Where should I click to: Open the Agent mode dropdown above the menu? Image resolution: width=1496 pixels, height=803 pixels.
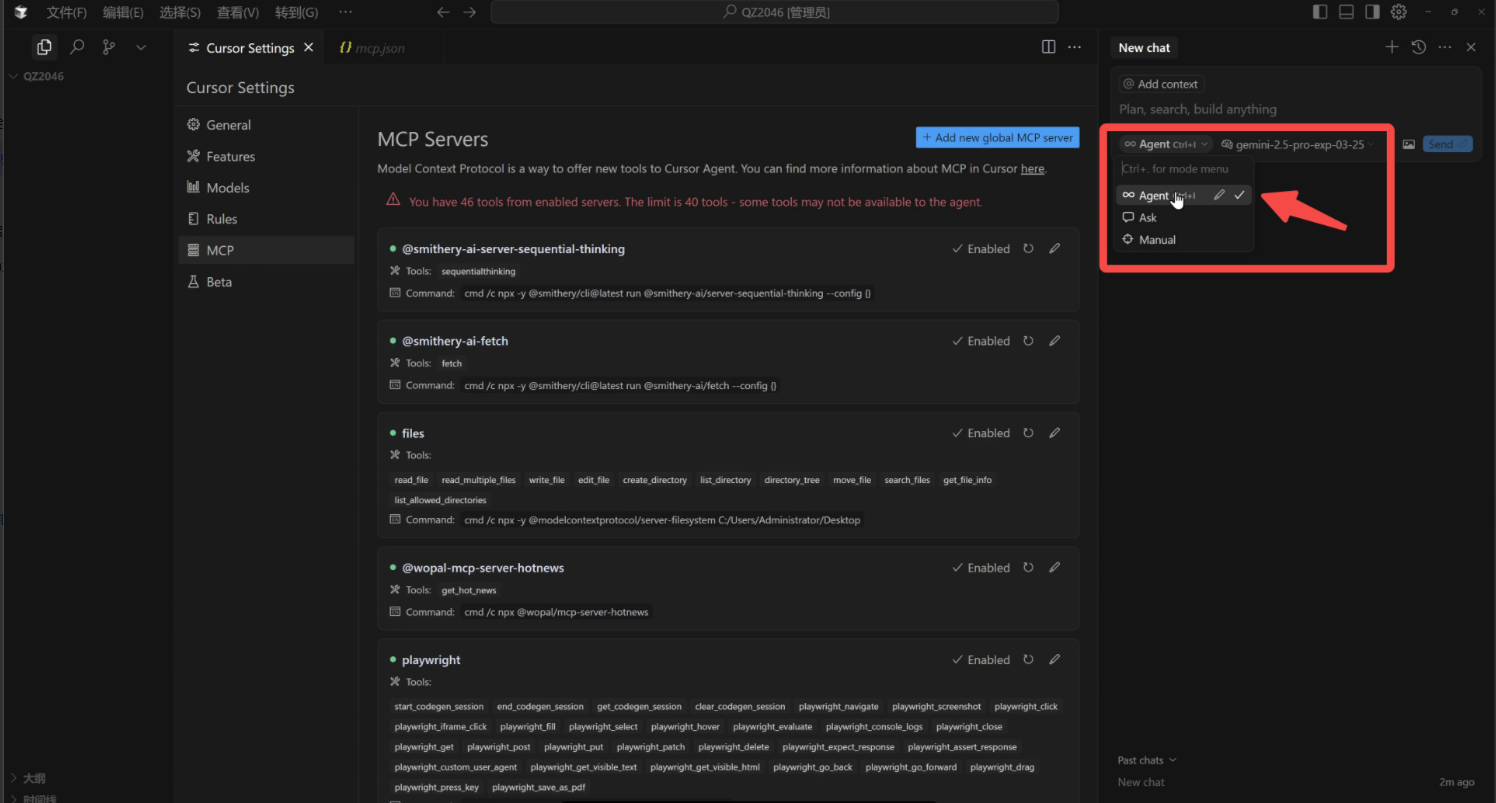[1163, 143]
